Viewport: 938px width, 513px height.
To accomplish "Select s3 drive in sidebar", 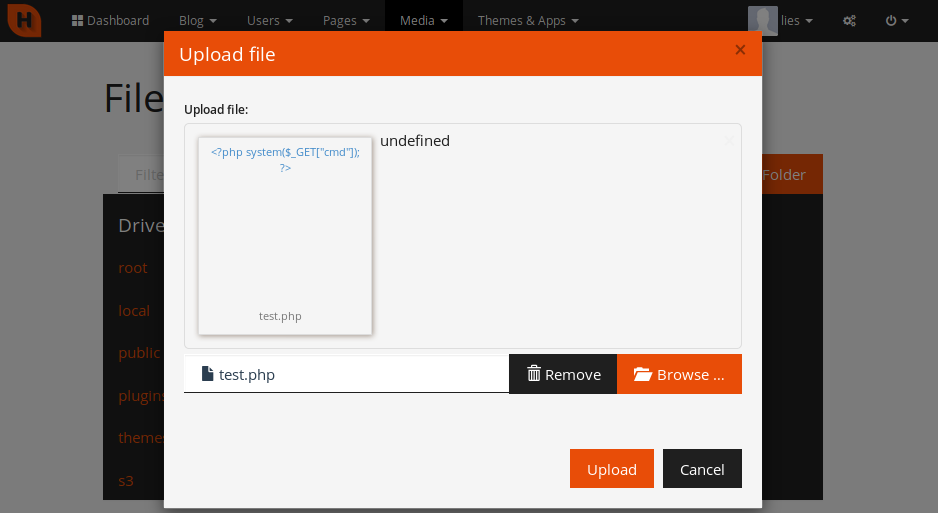I will click(126, 481).
